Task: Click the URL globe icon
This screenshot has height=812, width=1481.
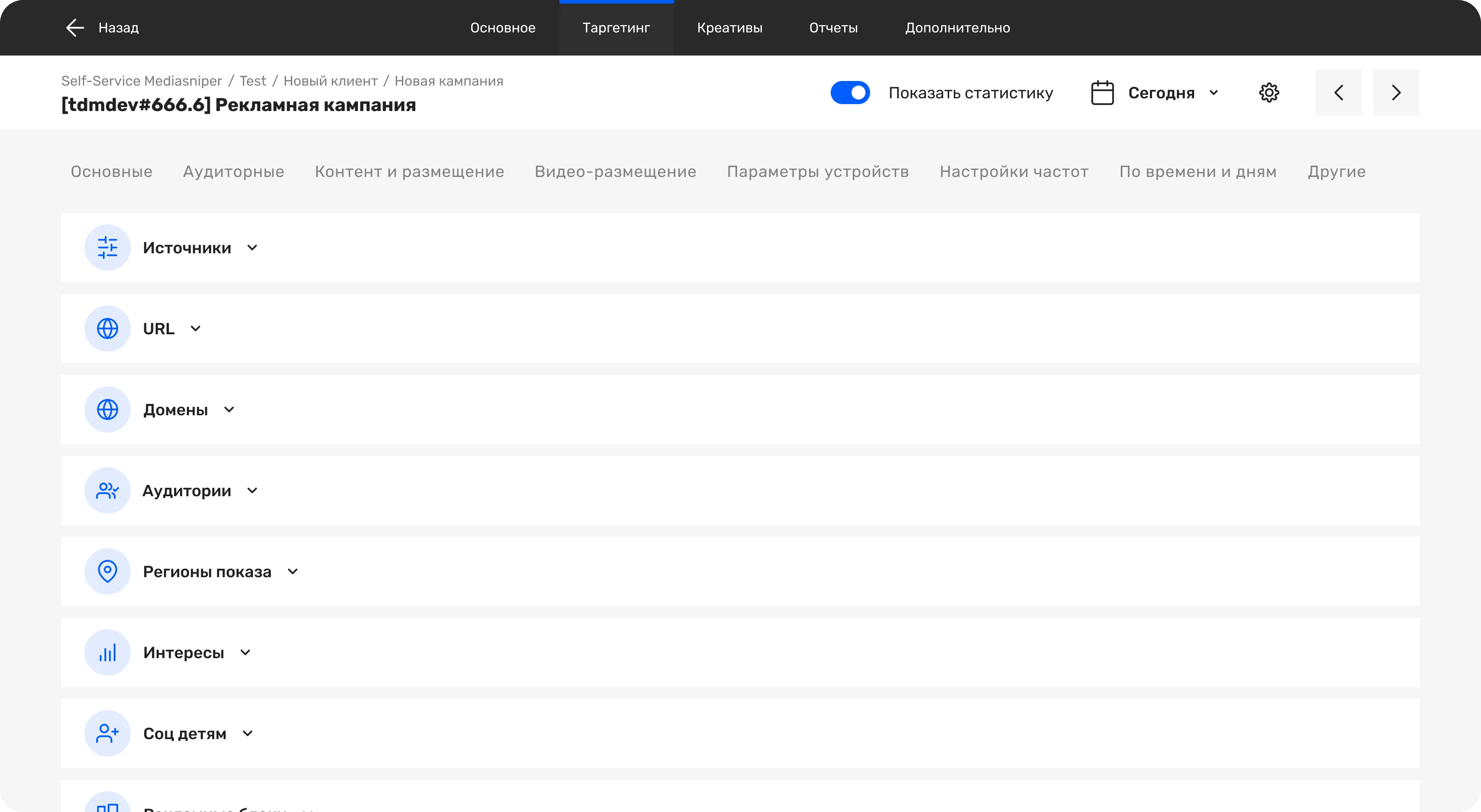Action: (x=108, y=329)
